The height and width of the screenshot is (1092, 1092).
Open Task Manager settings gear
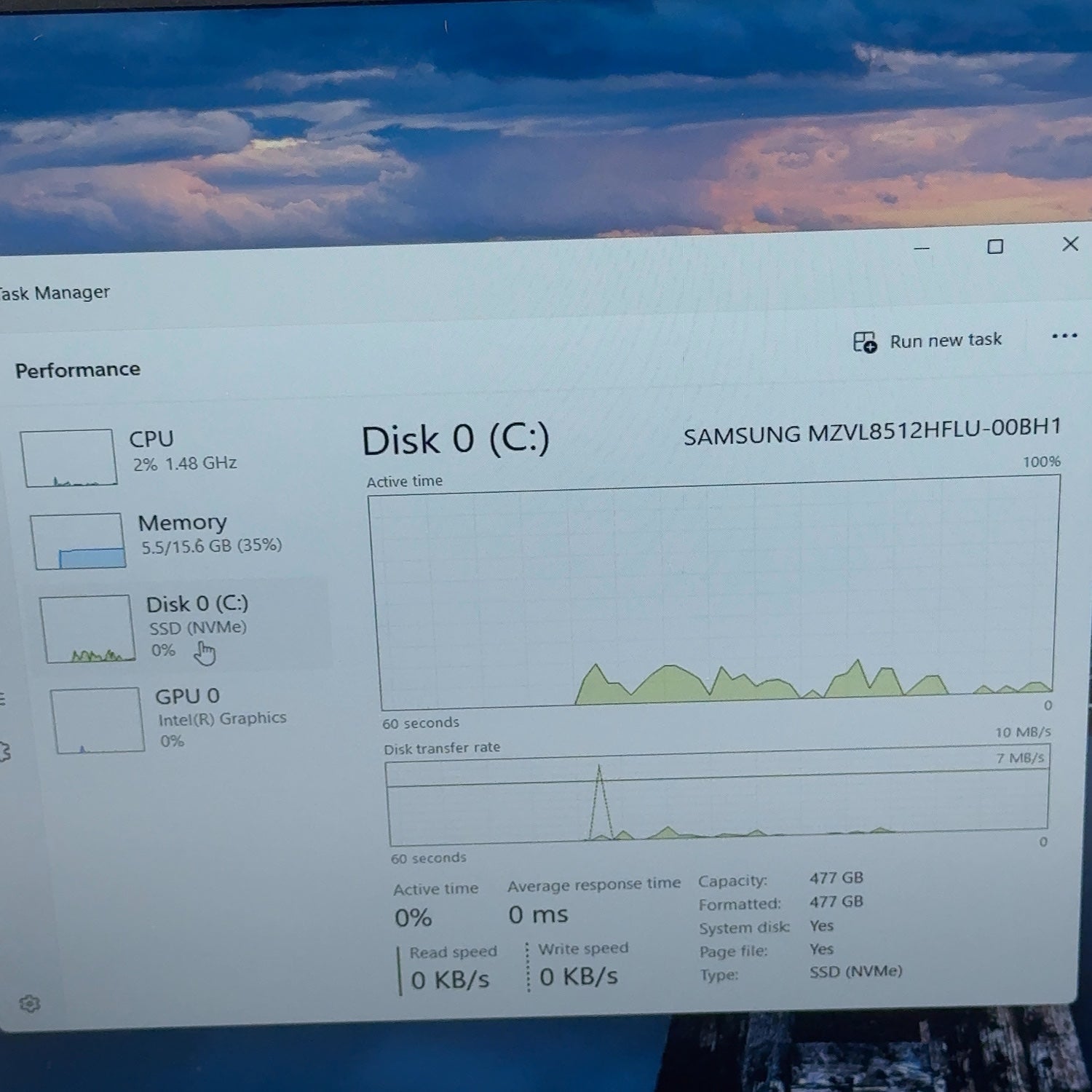coord(30,1004)
